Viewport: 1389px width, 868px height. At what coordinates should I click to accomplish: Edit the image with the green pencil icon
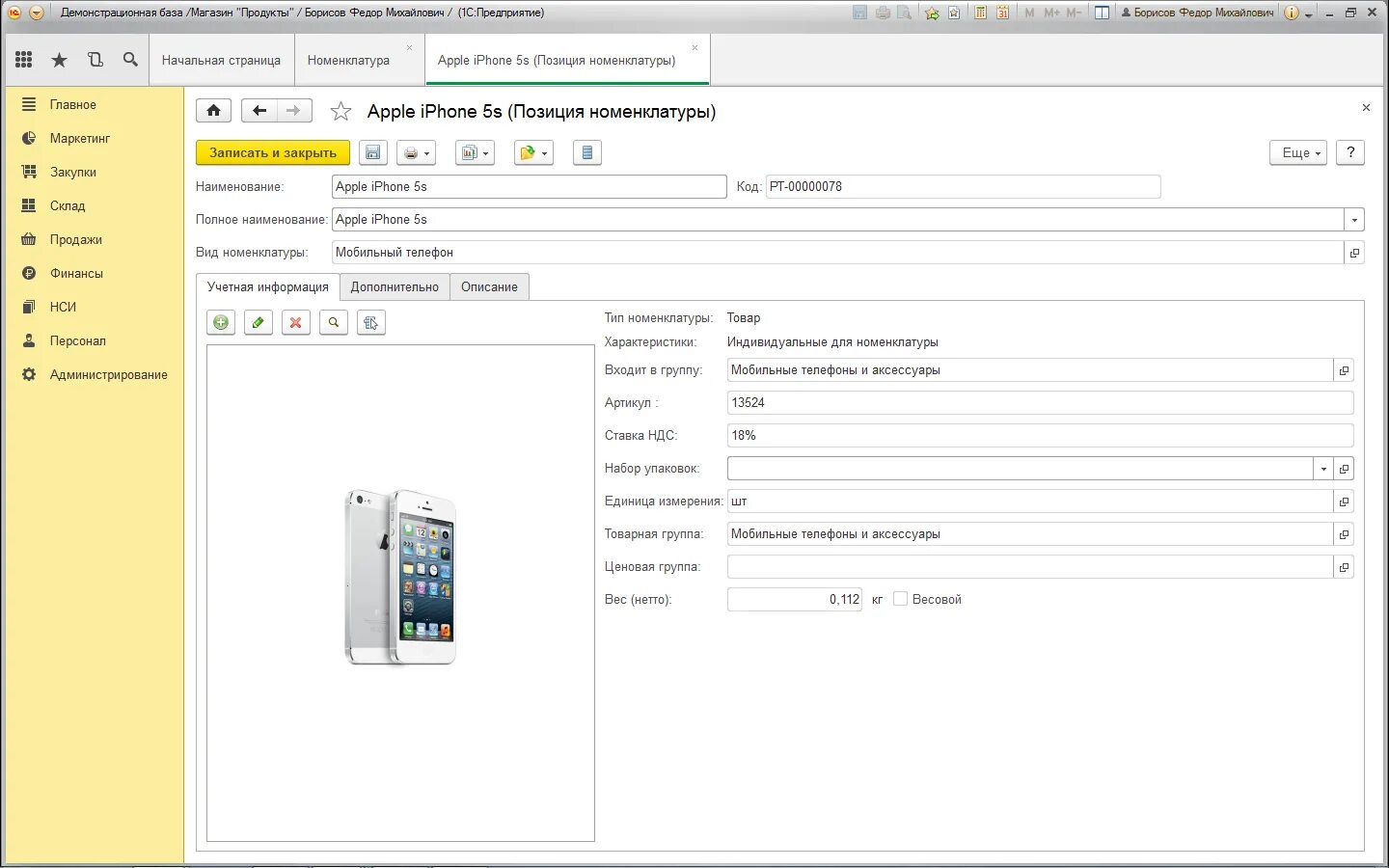tap(258, 323)
